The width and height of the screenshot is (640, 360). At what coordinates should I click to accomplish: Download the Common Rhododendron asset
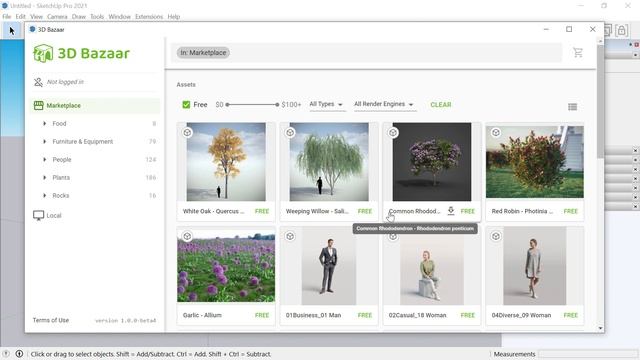[451, 211]
